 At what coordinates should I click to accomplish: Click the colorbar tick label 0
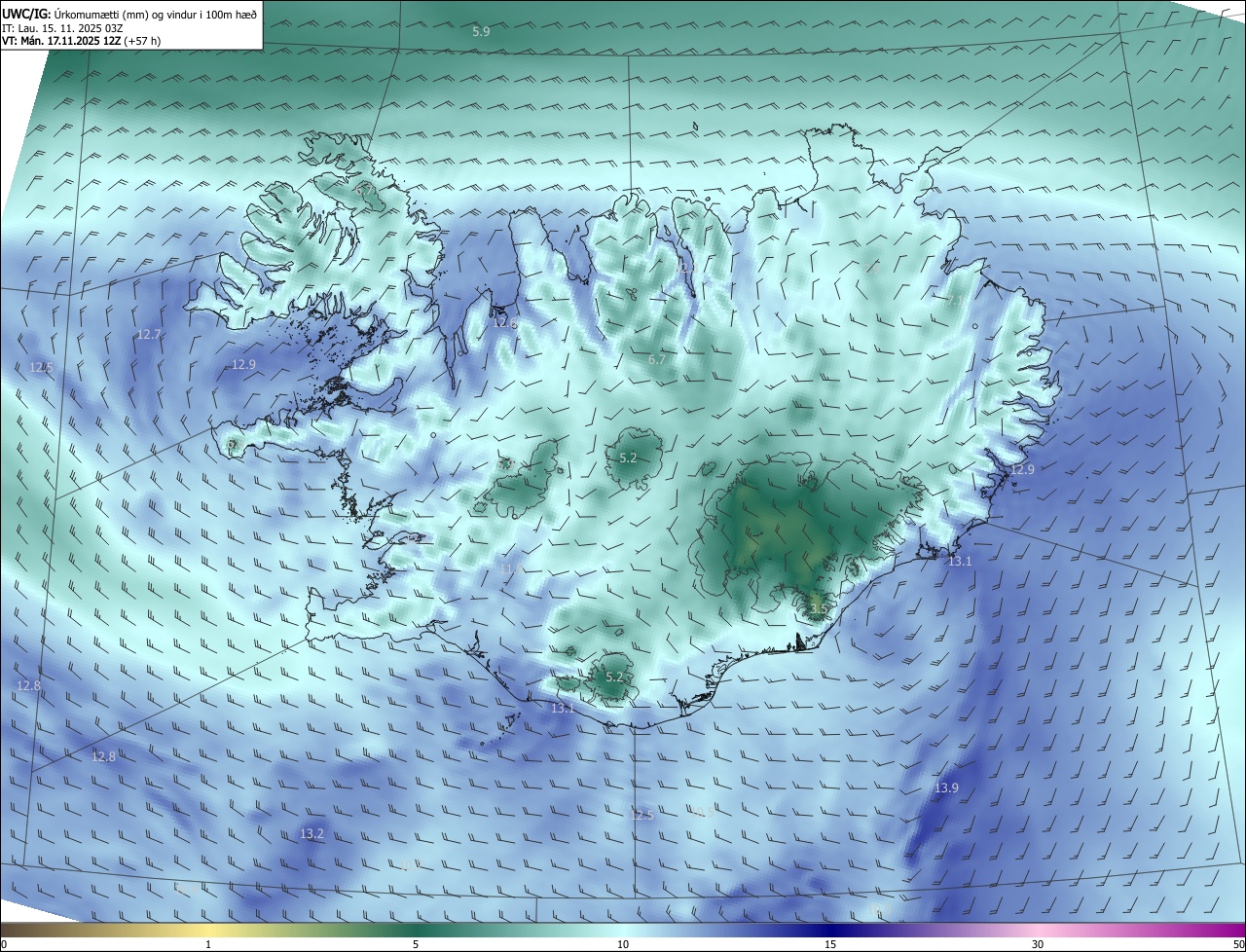(4, 944)
